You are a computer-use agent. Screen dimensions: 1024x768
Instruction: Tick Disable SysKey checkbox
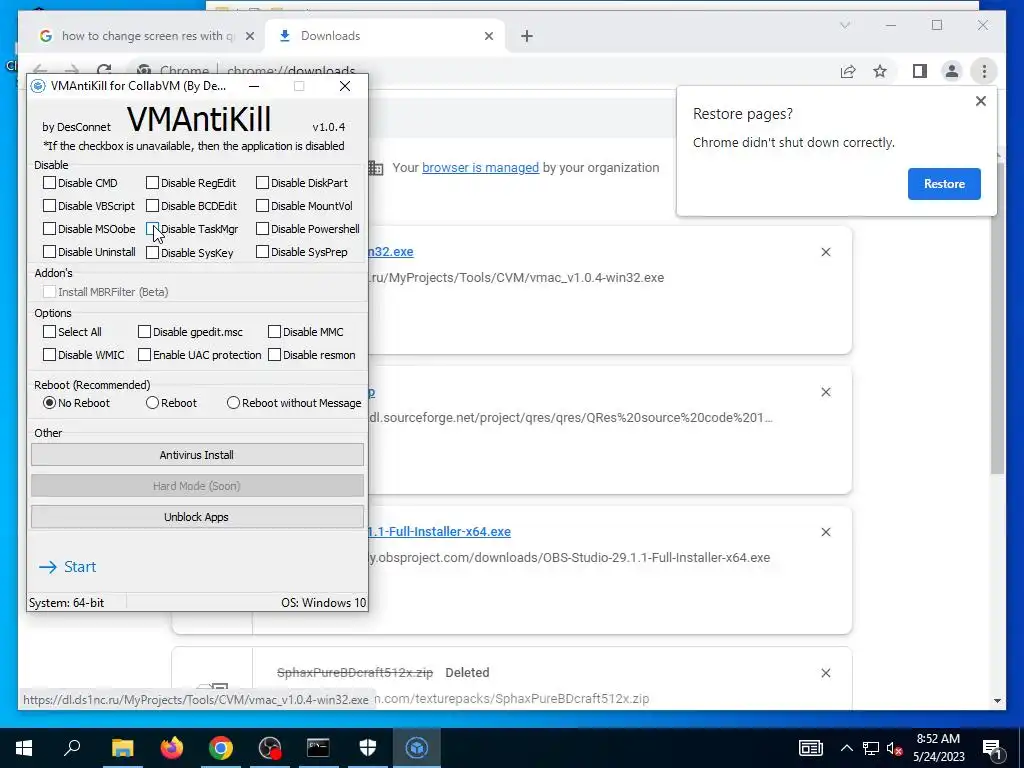[152, 253]
